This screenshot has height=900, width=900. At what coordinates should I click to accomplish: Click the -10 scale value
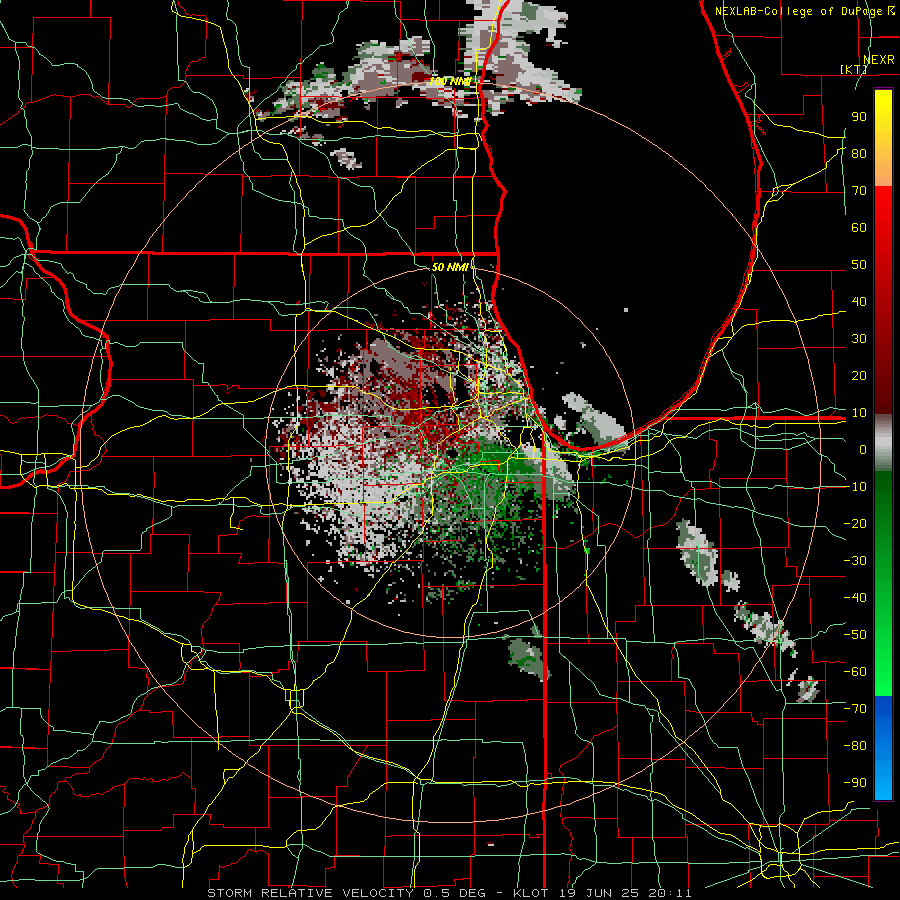coord(855,487)
